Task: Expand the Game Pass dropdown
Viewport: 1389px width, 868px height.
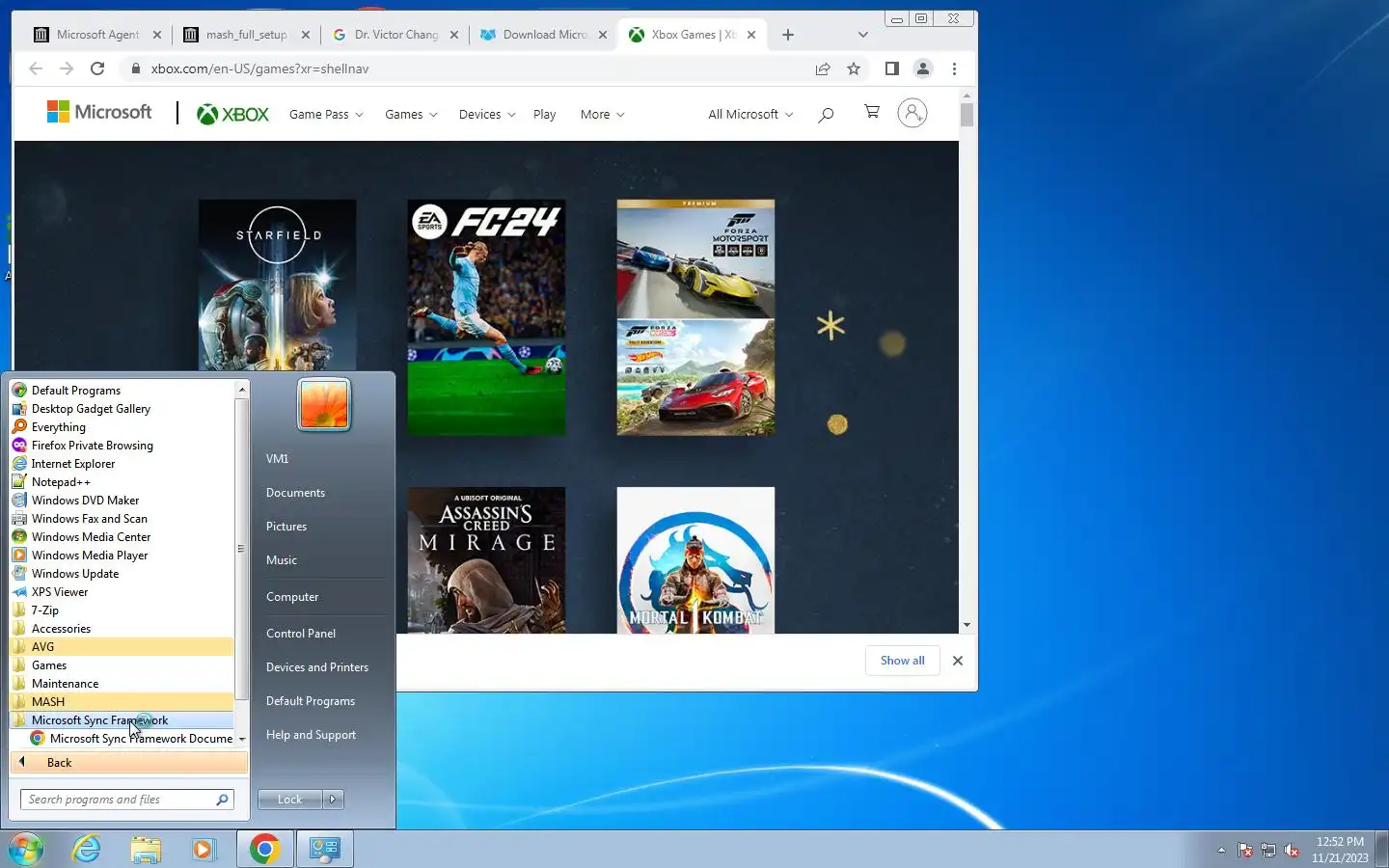Action: coord(326,114)
